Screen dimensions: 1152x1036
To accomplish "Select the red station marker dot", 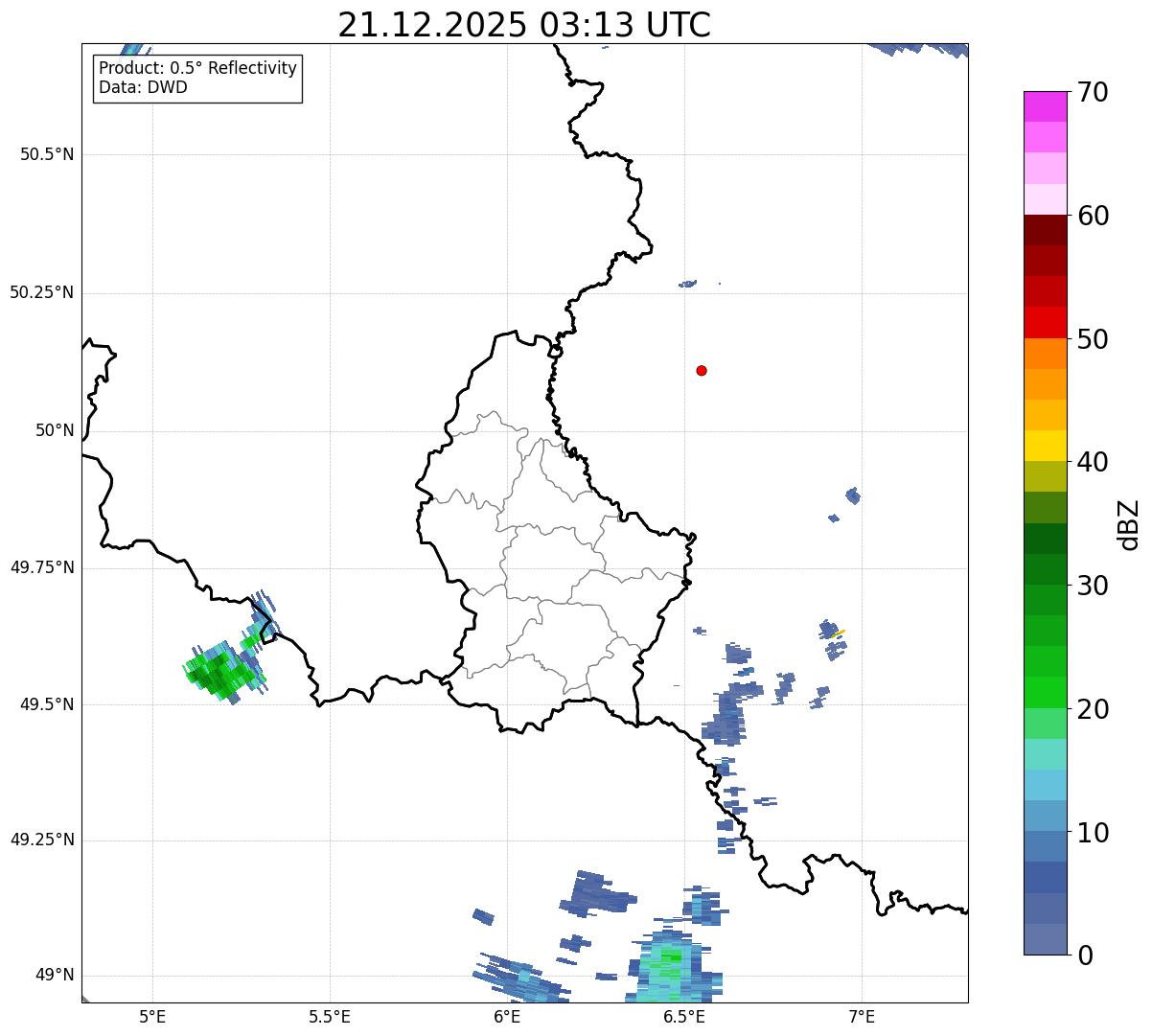I will tap(702, 370).
